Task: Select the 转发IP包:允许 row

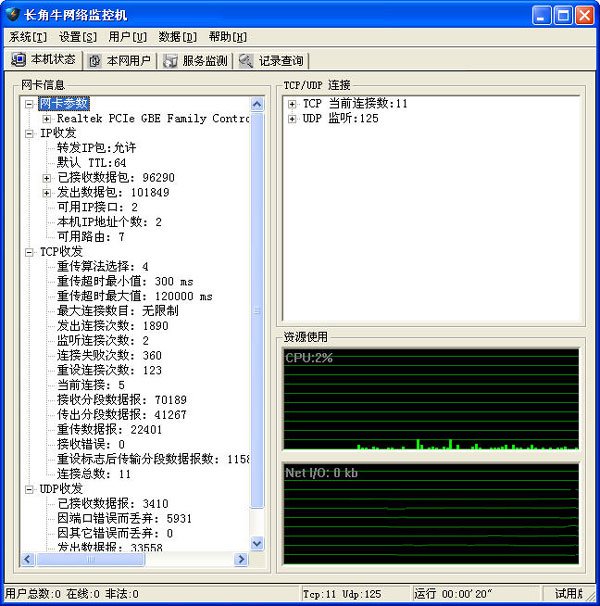Action: (x=96, y=148)
